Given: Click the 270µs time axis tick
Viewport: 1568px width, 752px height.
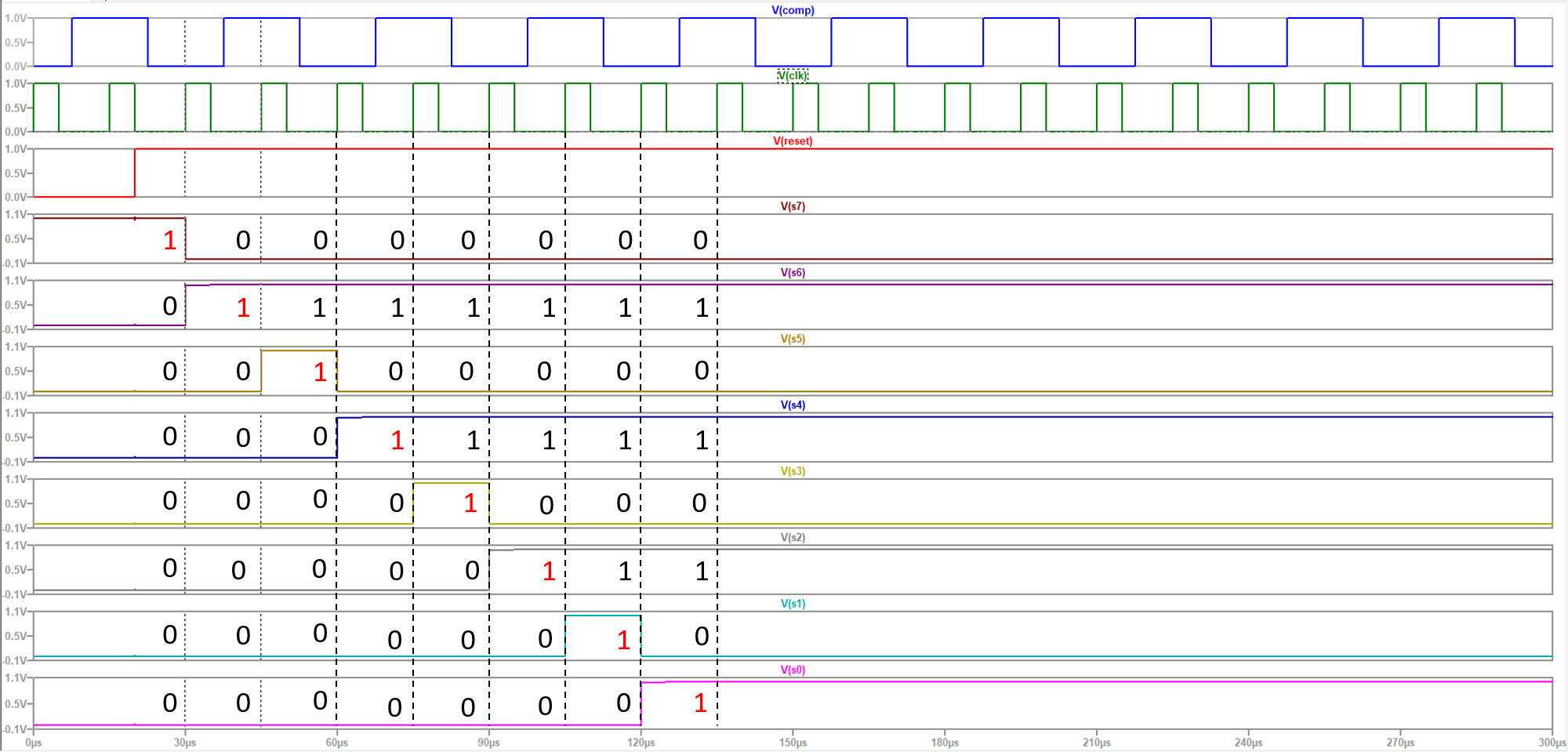Looking at the screenshot, I should (1400, 742).
